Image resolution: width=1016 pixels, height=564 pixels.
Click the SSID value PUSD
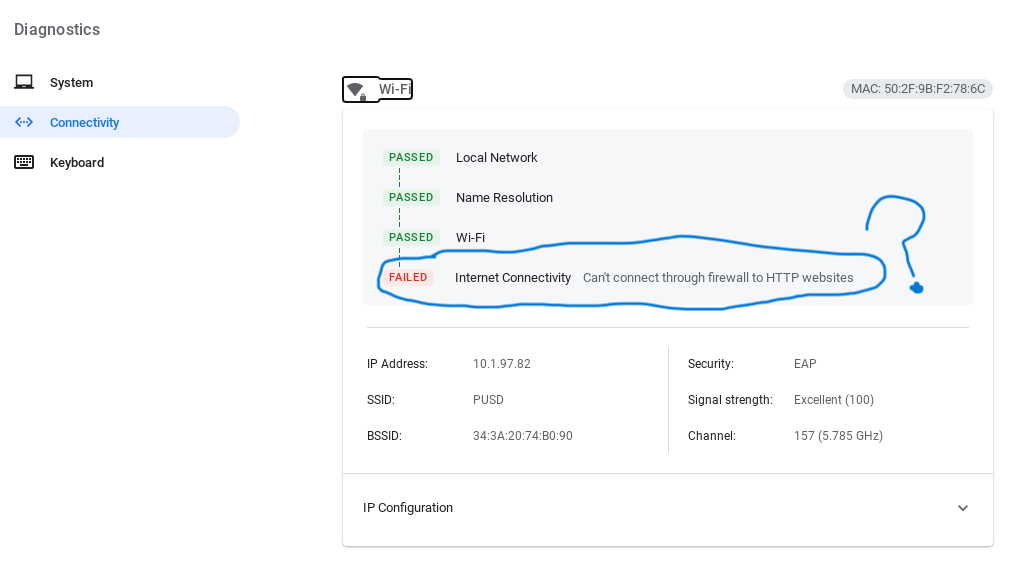click(488, 400)
